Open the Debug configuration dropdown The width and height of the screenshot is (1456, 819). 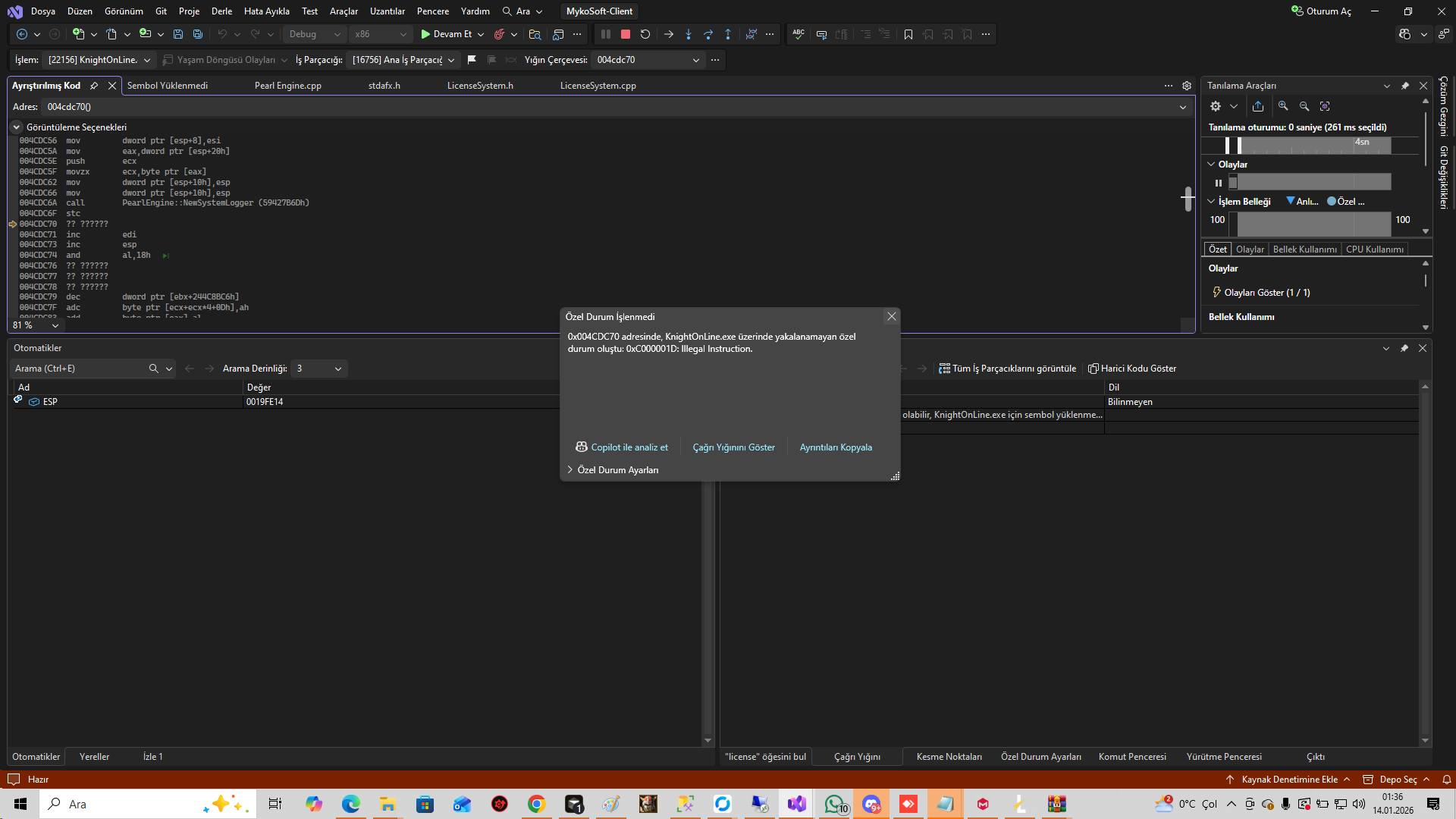315,34
